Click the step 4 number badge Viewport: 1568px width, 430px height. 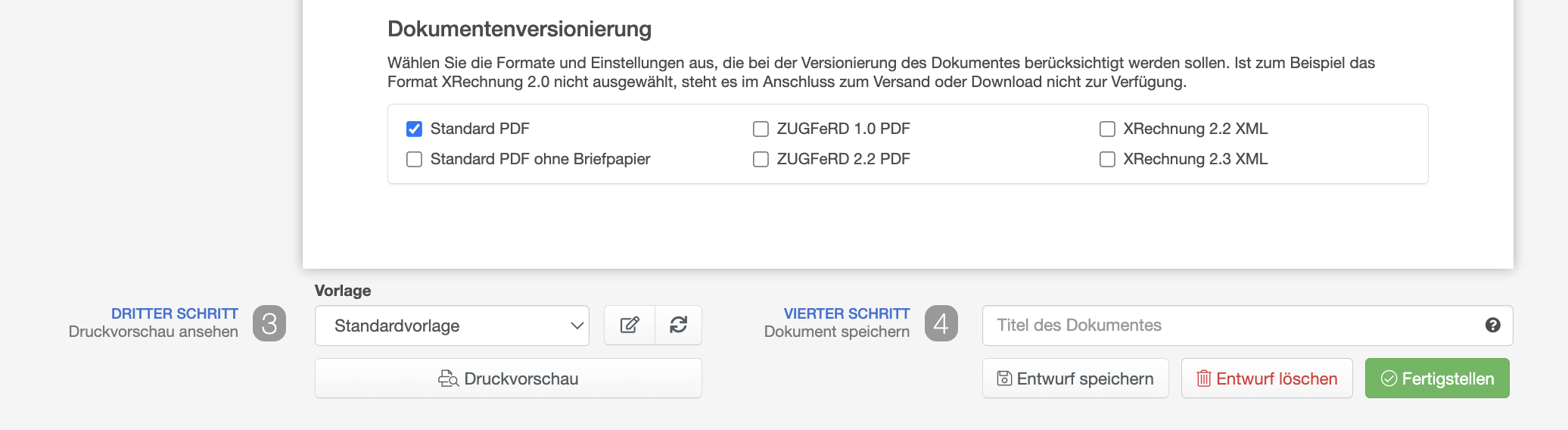tap(941, 323)
